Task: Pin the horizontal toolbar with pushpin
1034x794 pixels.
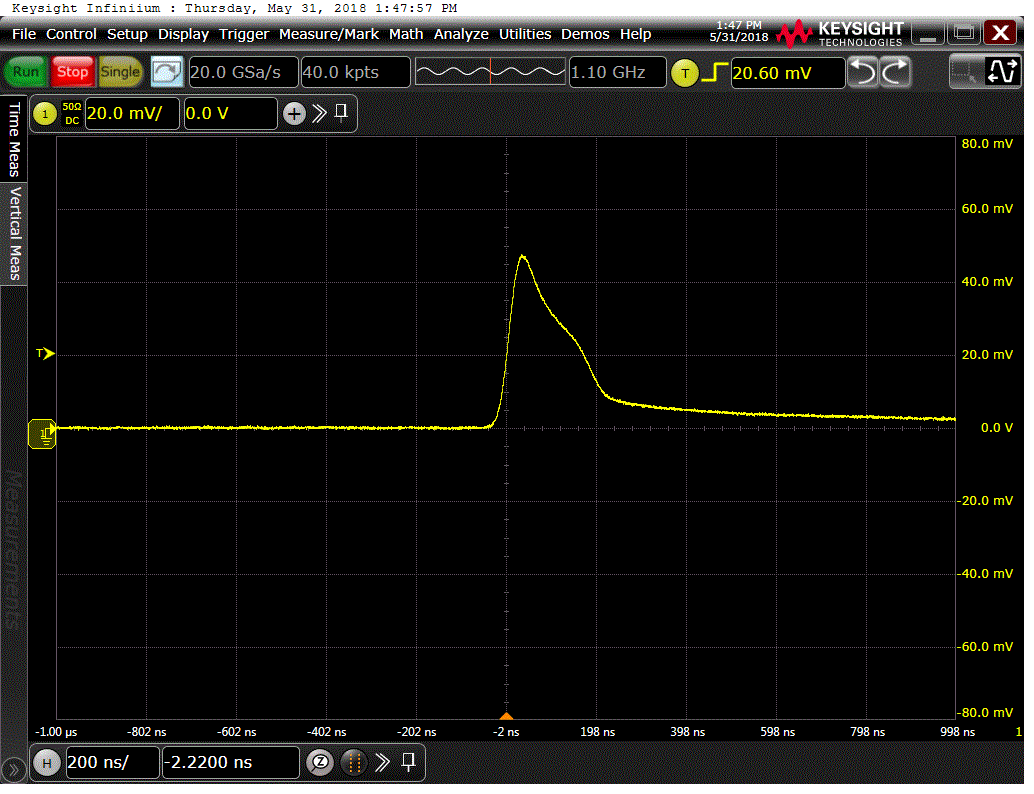Action: tap(408, 763)
